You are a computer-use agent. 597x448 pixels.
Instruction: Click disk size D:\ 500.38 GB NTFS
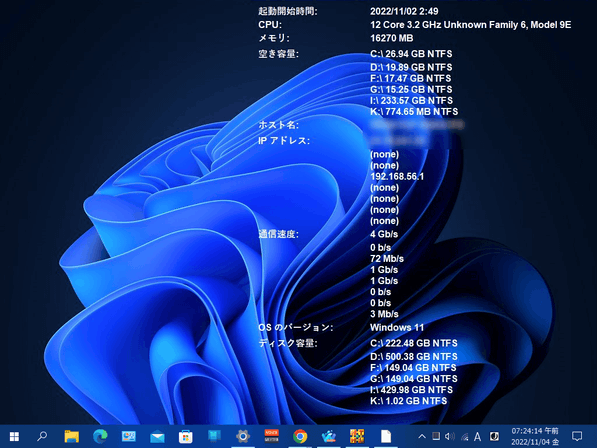coord(413,357)
